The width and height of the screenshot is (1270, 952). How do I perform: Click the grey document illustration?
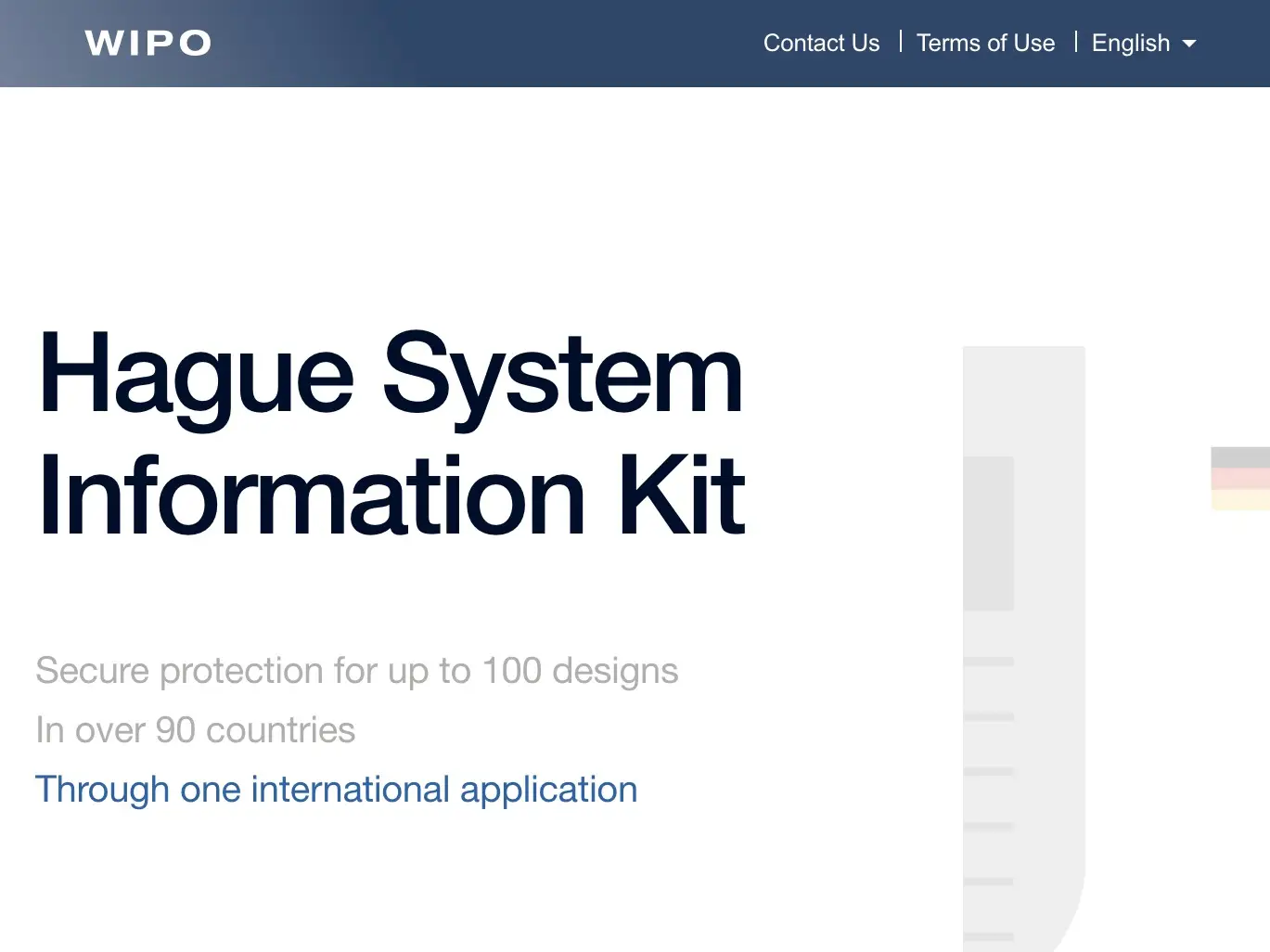click(1024, 649)
